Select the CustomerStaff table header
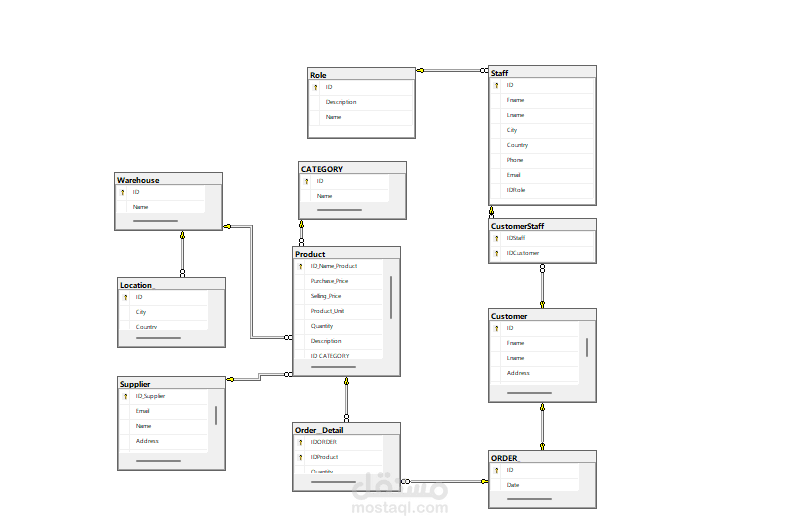Viewport: 801px width, 527px height. 542,226
